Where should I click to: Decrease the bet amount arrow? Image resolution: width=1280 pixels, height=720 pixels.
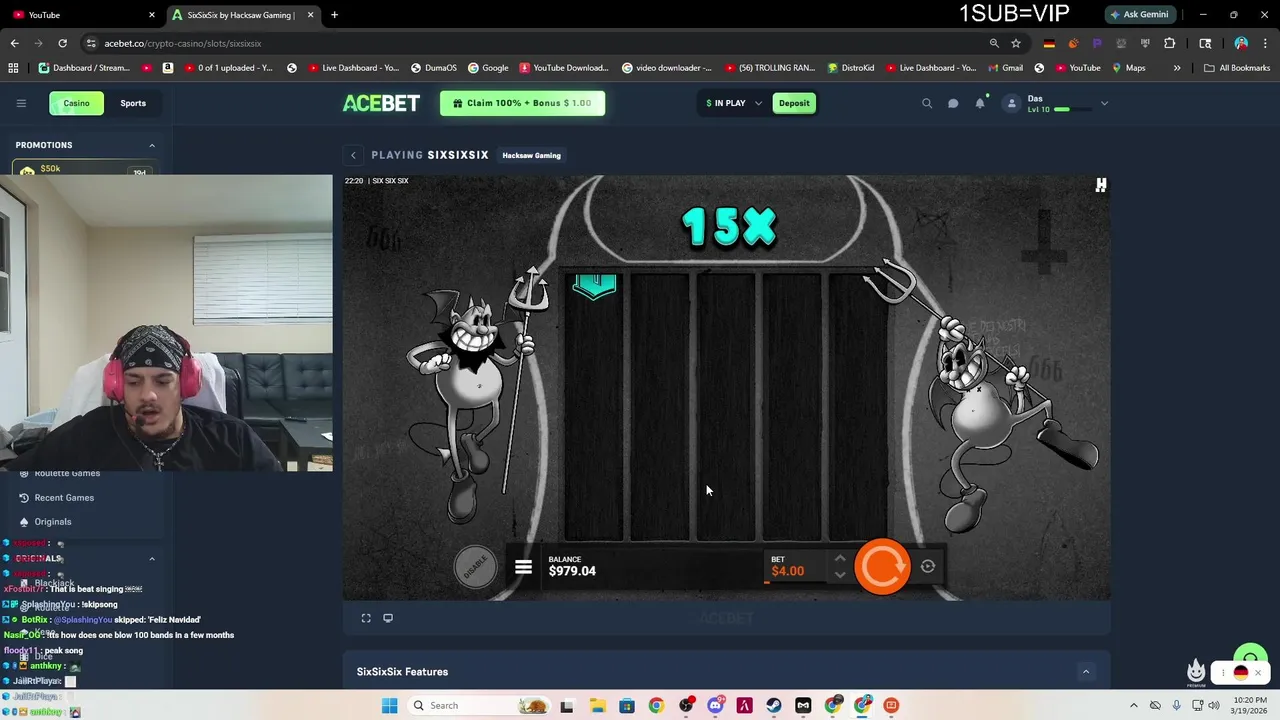(x=840, y=575)
